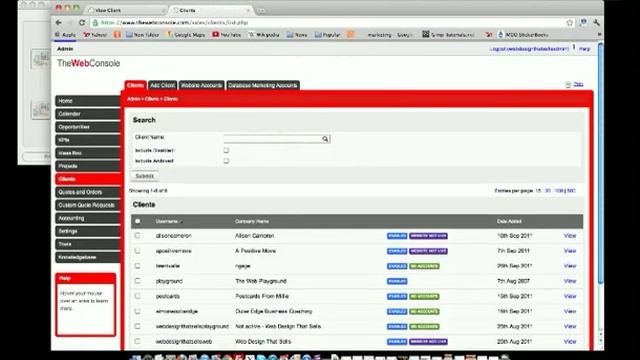The height and width of the screenshot is (360, 640).
Task: Click the Logout link at top right
Action: (529, 49)
